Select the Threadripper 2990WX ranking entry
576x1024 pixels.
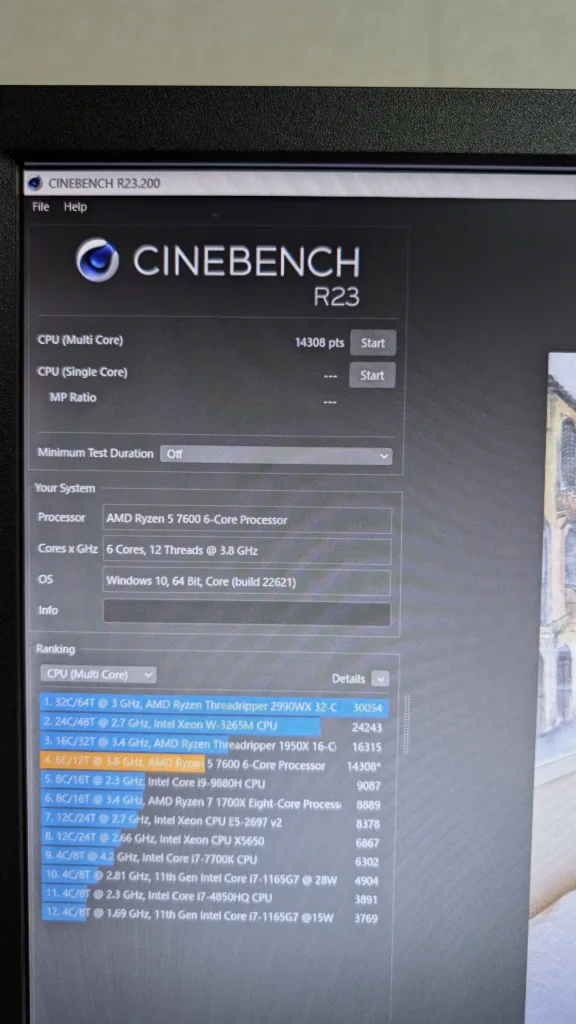[x=214, y=706]
